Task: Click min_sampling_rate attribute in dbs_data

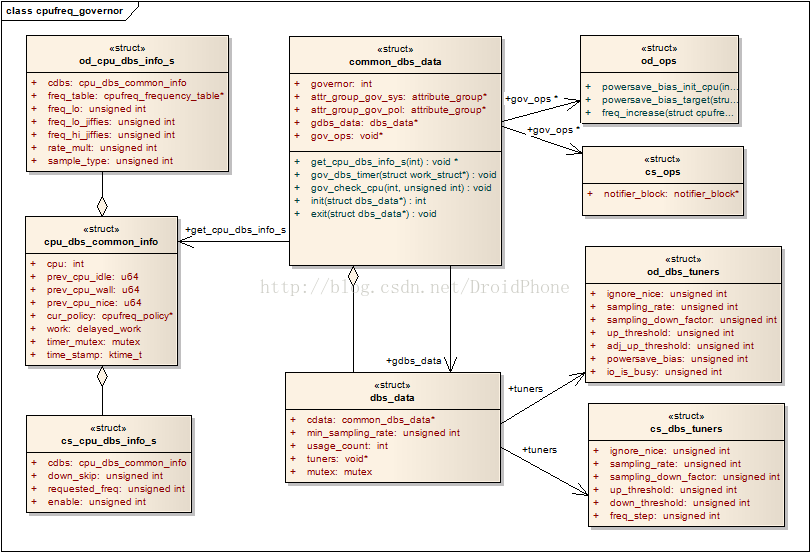Action: 382,433
